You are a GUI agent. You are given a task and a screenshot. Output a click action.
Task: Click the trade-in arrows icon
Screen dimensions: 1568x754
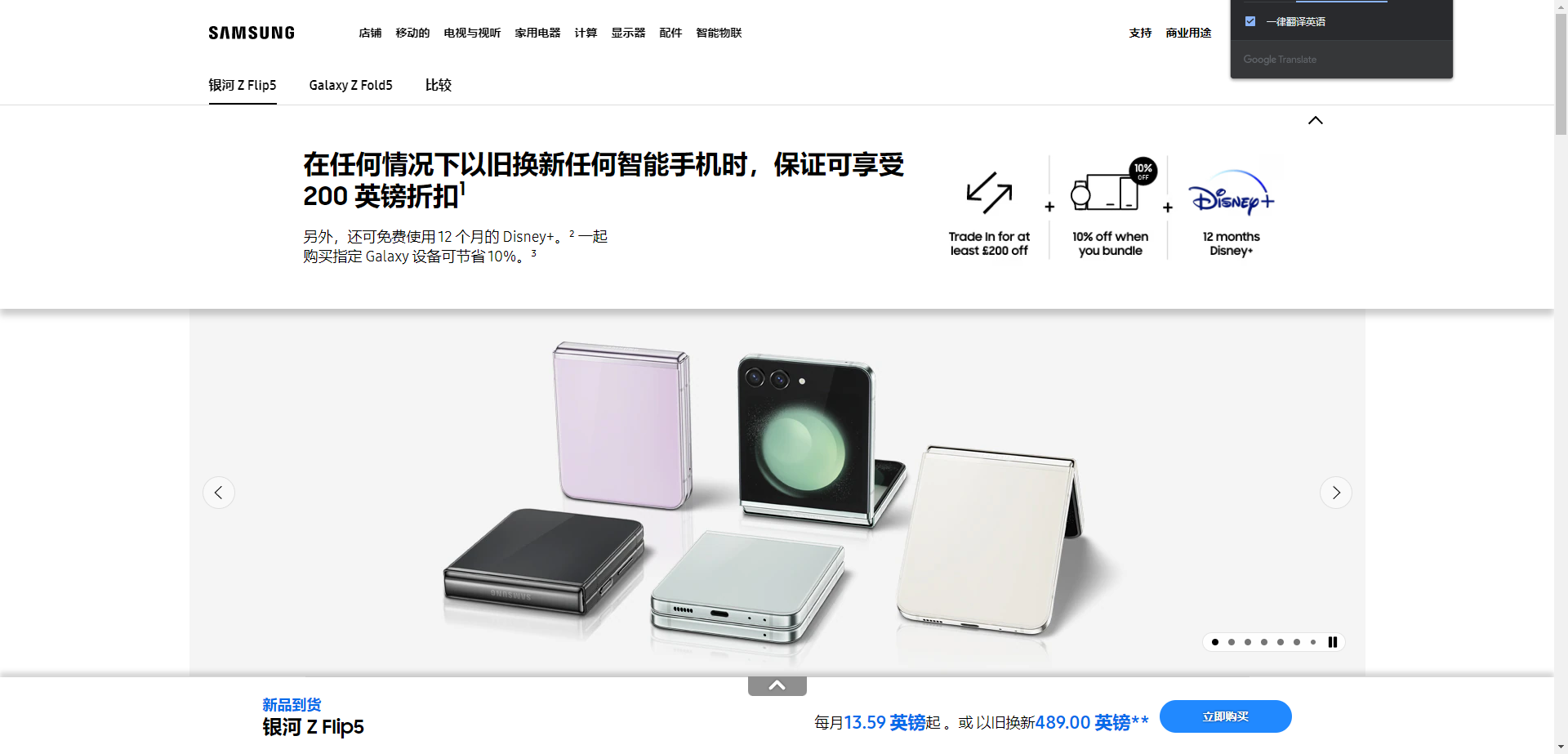(x=989, y=192)
